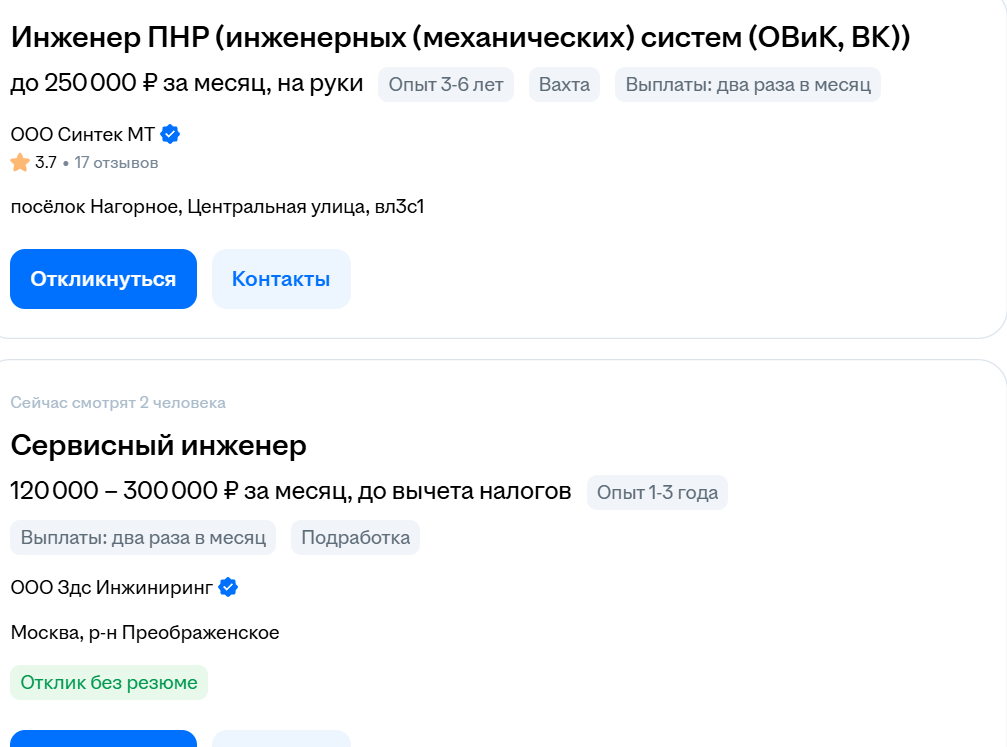The height and width of the screenshot is (747, 1007).
Task: Click verified badge beside ООО Здс Инжиниринг
Action: coord(228,587)
